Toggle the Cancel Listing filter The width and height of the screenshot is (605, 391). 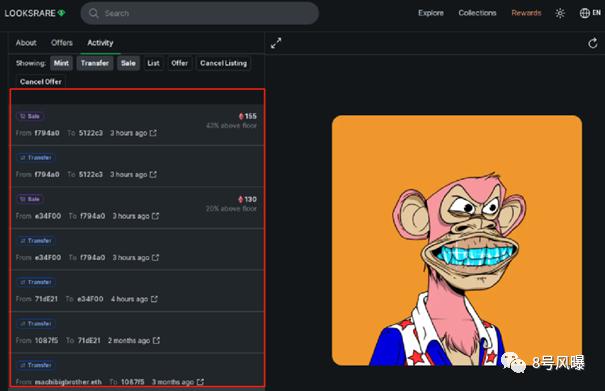click(223, 63)
